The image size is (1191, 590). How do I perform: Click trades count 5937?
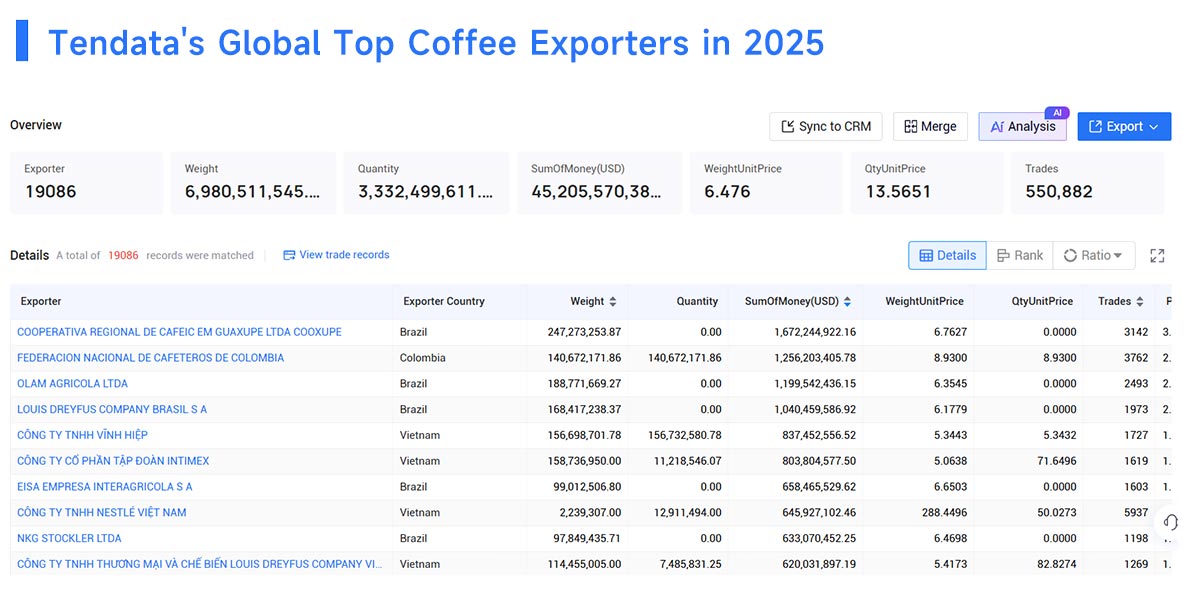(1136, 513)
